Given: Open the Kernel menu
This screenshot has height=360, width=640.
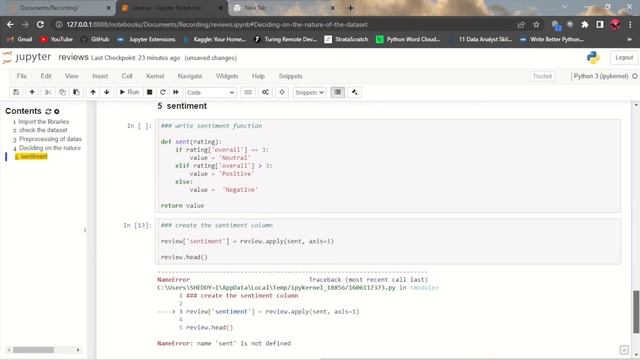Looking at the screenshot, I should 155,76.
